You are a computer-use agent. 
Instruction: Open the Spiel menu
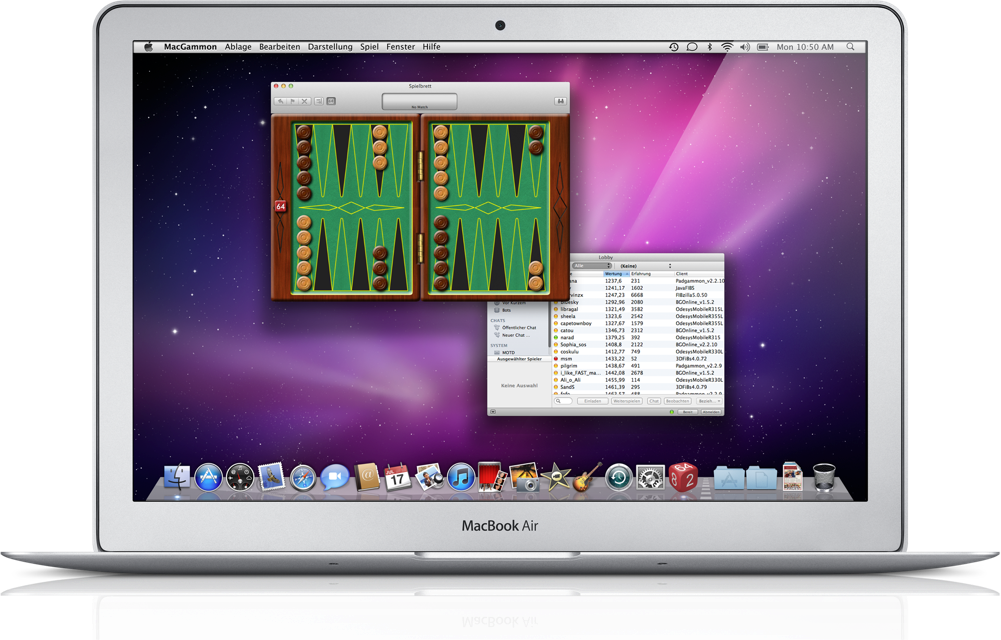click(369, 47)
